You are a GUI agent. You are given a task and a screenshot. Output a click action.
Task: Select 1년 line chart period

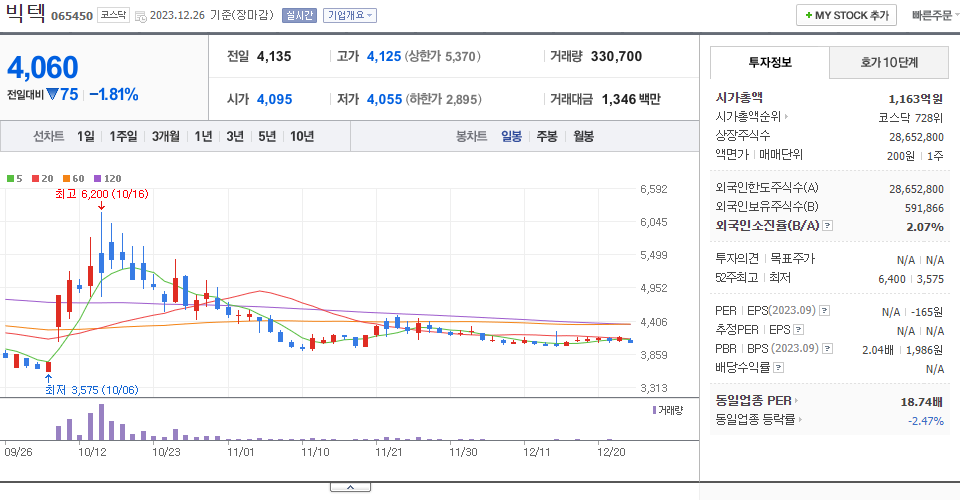(x=203, y=136)
